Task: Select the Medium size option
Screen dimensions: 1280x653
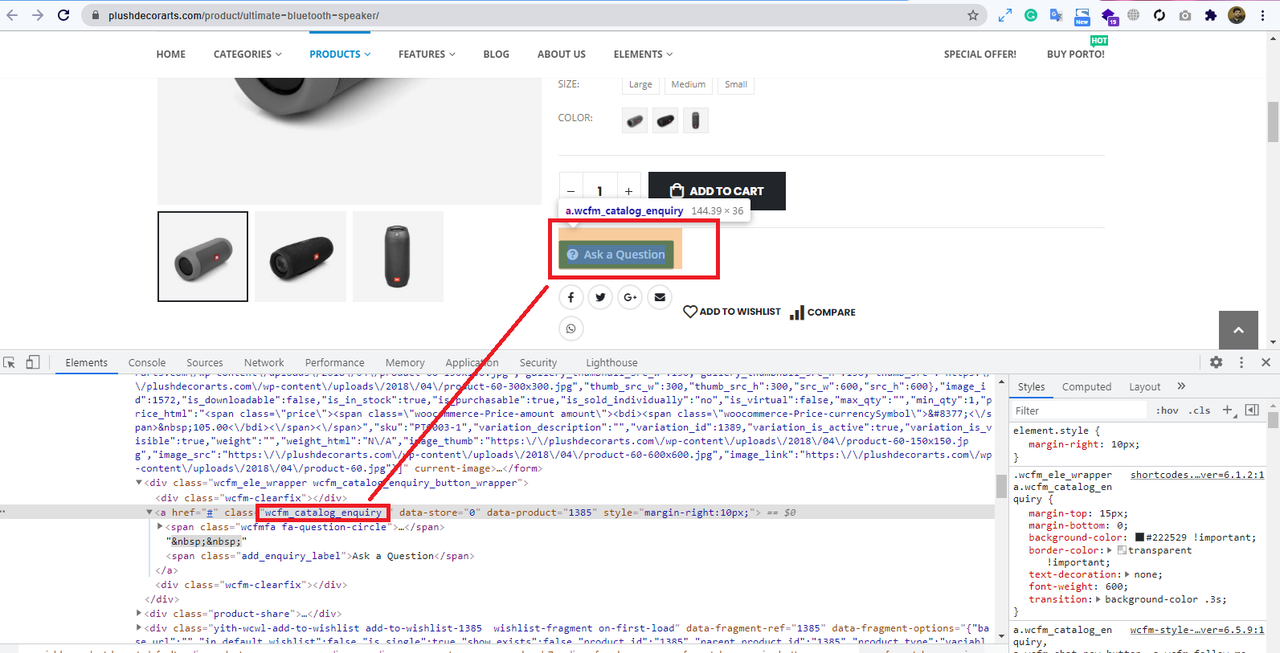Action: 688,84
